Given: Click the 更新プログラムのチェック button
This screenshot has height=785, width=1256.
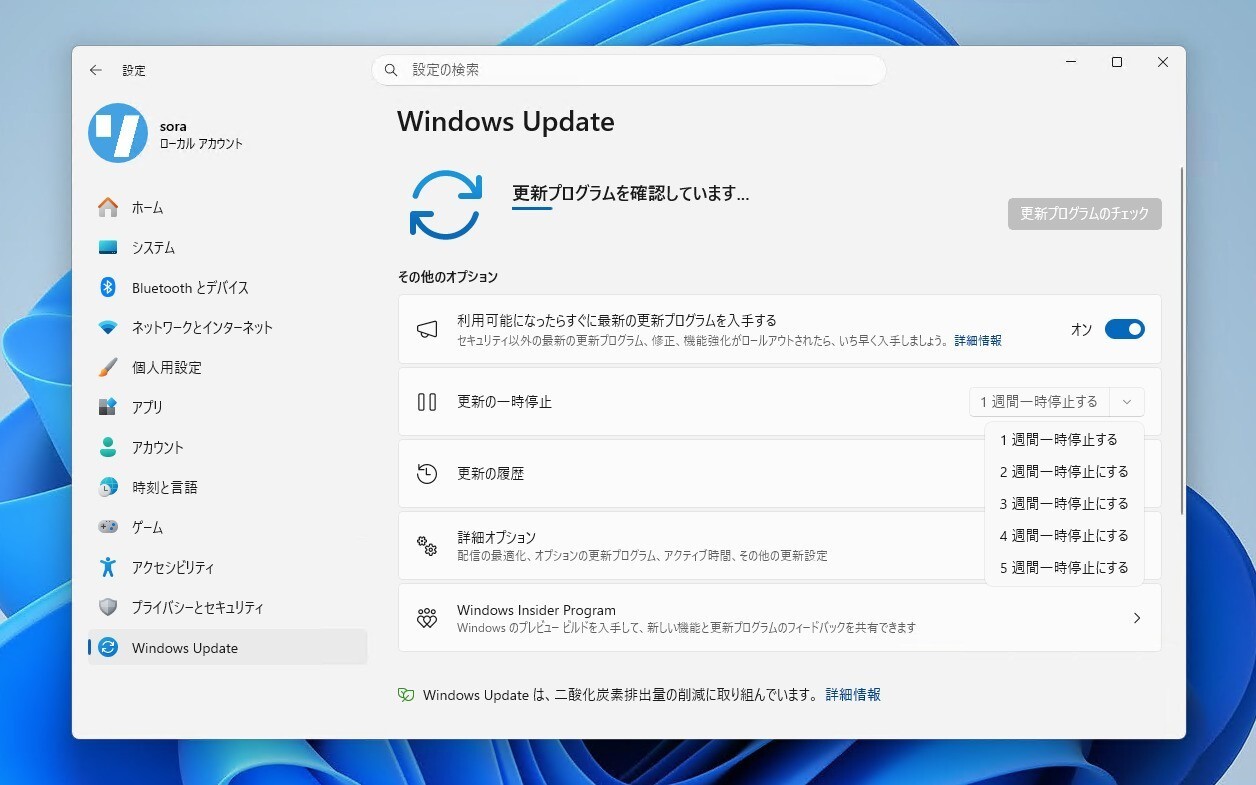Looking at the screenshot, I should coord(1084,214).
